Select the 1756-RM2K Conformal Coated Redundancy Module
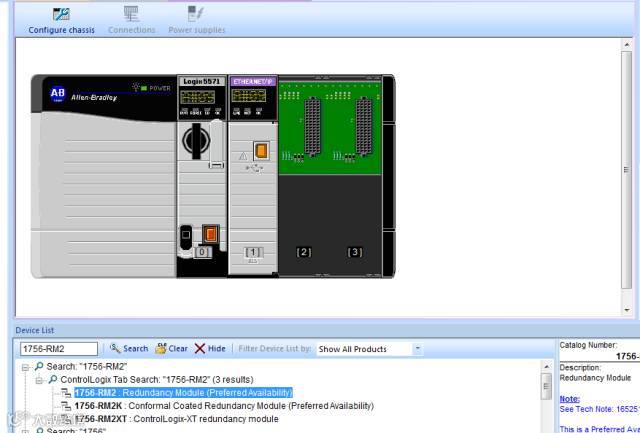The width and height of the screenshot is (640, 433). 224,406
